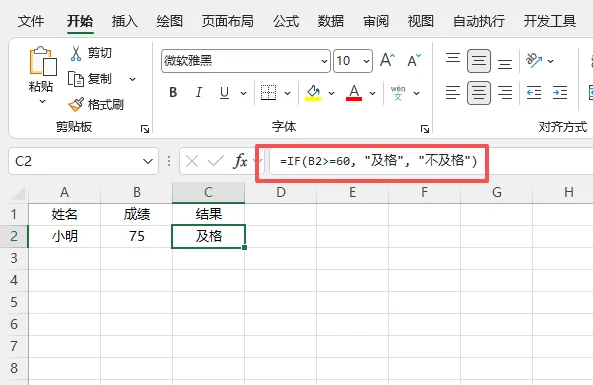Screen dimensions: 593x385
Task: Switch to the 公式 (Formulas) tab
Action: 286,21
